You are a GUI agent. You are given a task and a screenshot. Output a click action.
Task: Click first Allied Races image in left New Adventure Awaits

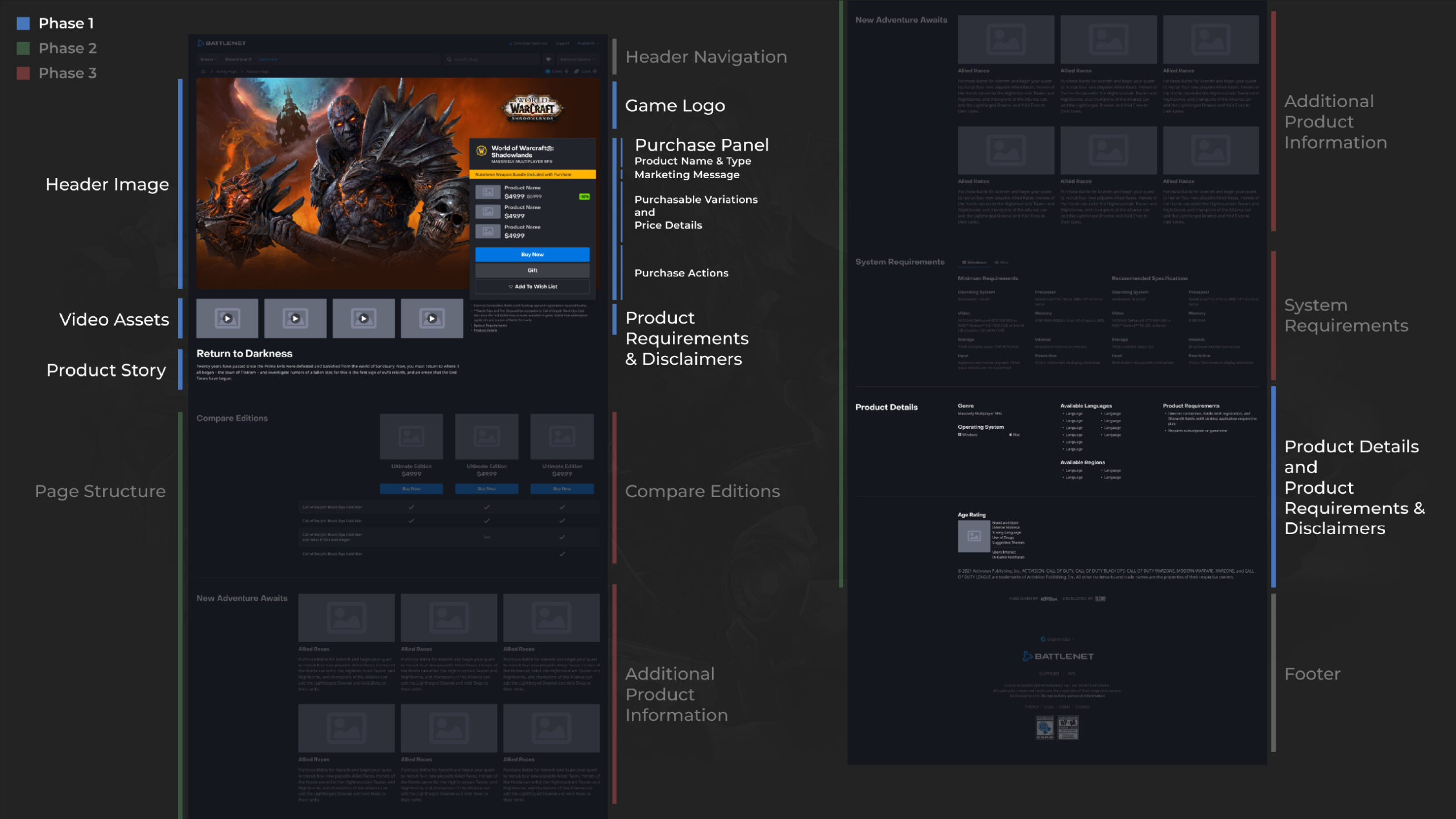pos(346,618)
